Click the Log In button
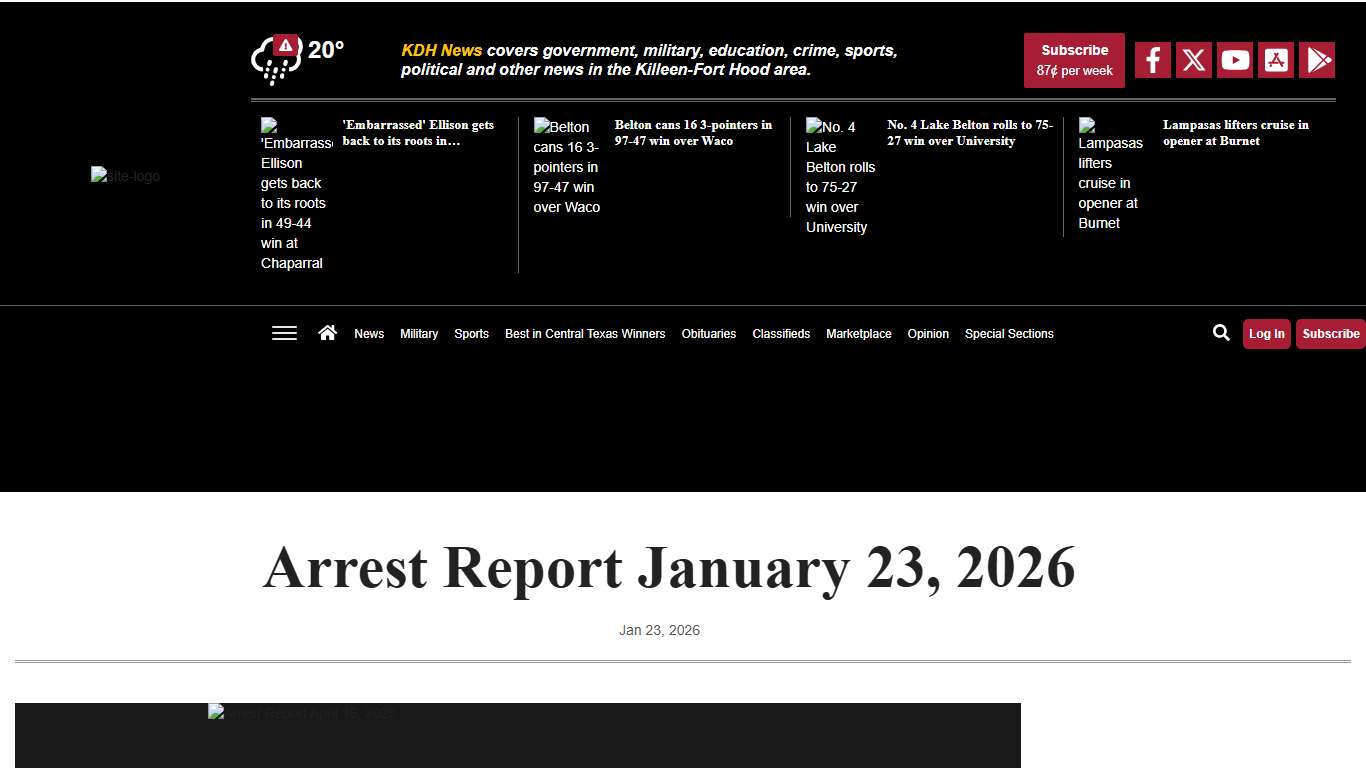Screen dimensions: 1366x768 point(1266,333)
